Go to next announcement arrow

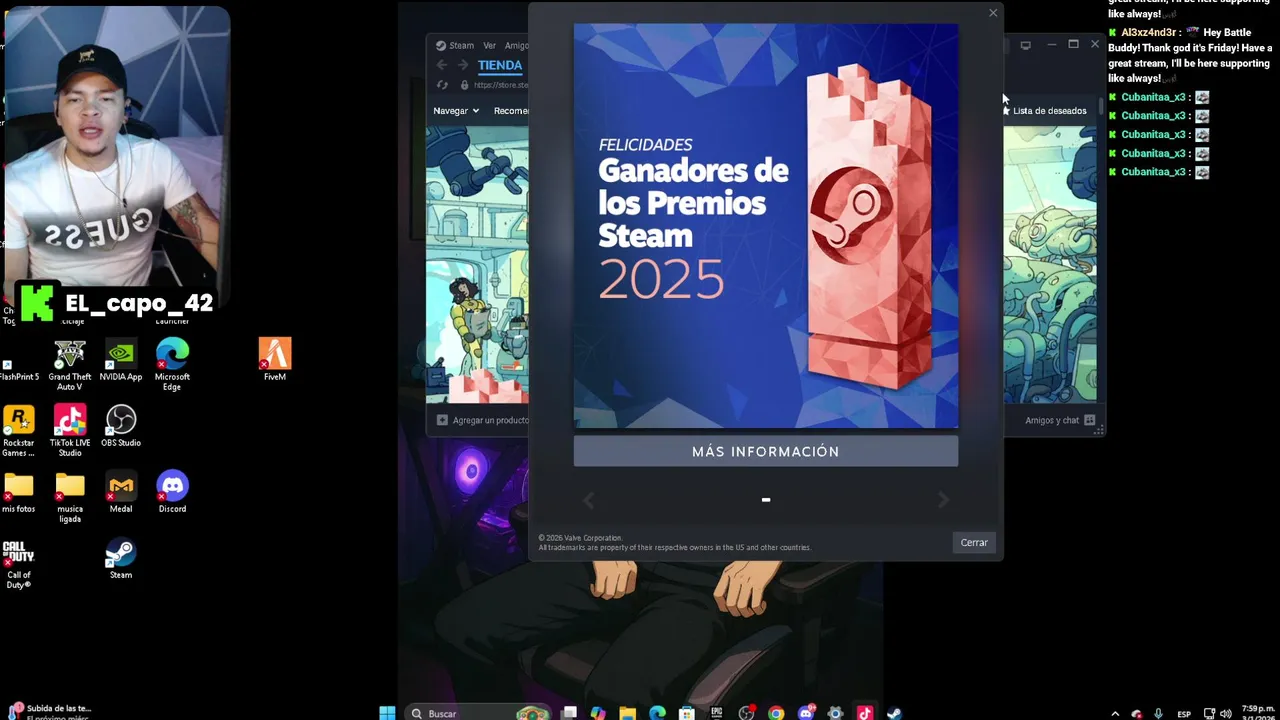pyautogui.click(x=943, y=499)
